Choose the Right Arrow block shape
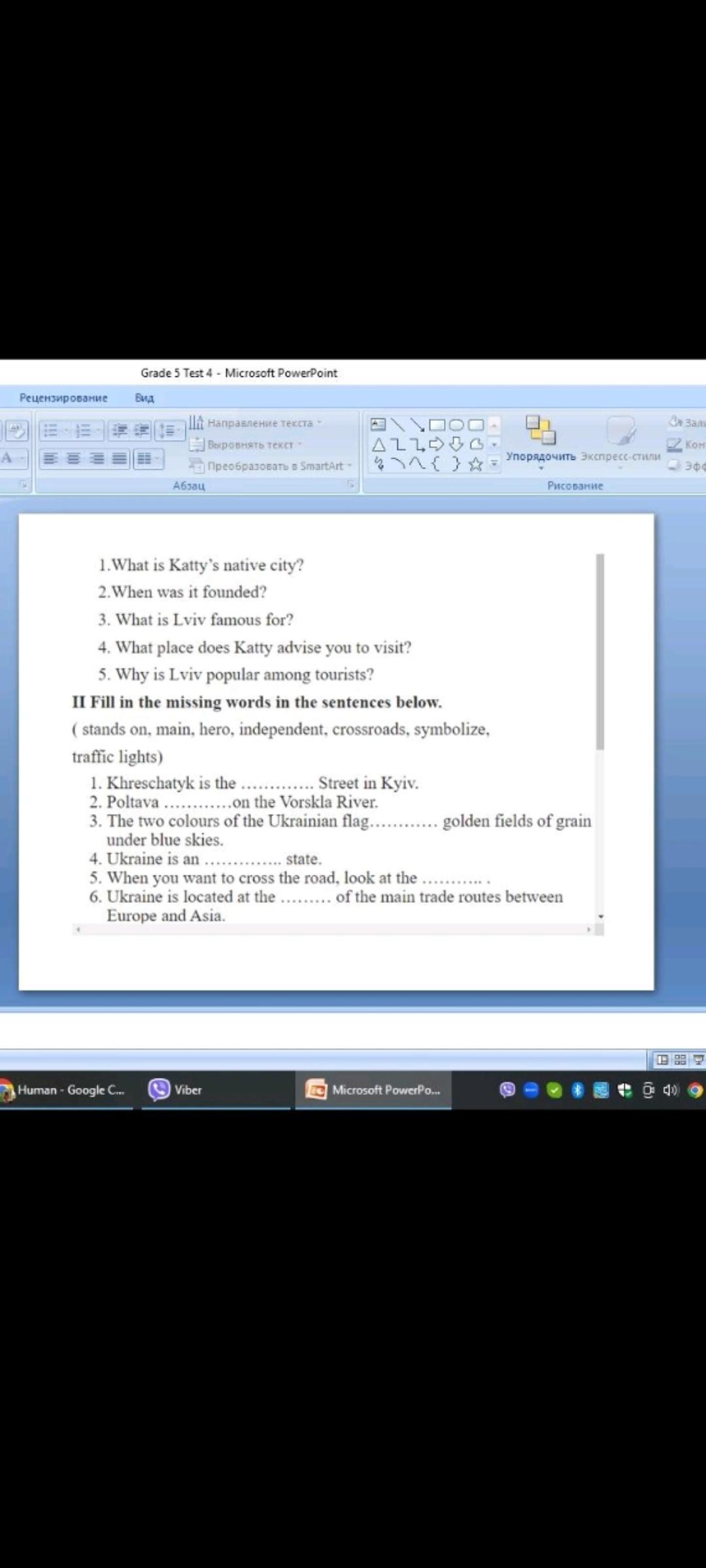This screenshot has width=706, height=1568. tap(437, 444)
